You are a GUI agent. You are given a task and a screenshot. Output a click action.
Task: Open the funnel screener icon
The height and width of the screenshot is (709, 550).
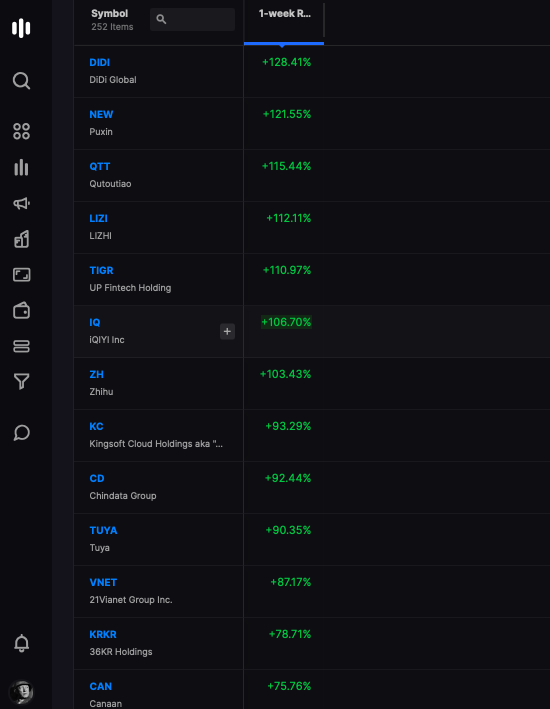coord(21,382)
